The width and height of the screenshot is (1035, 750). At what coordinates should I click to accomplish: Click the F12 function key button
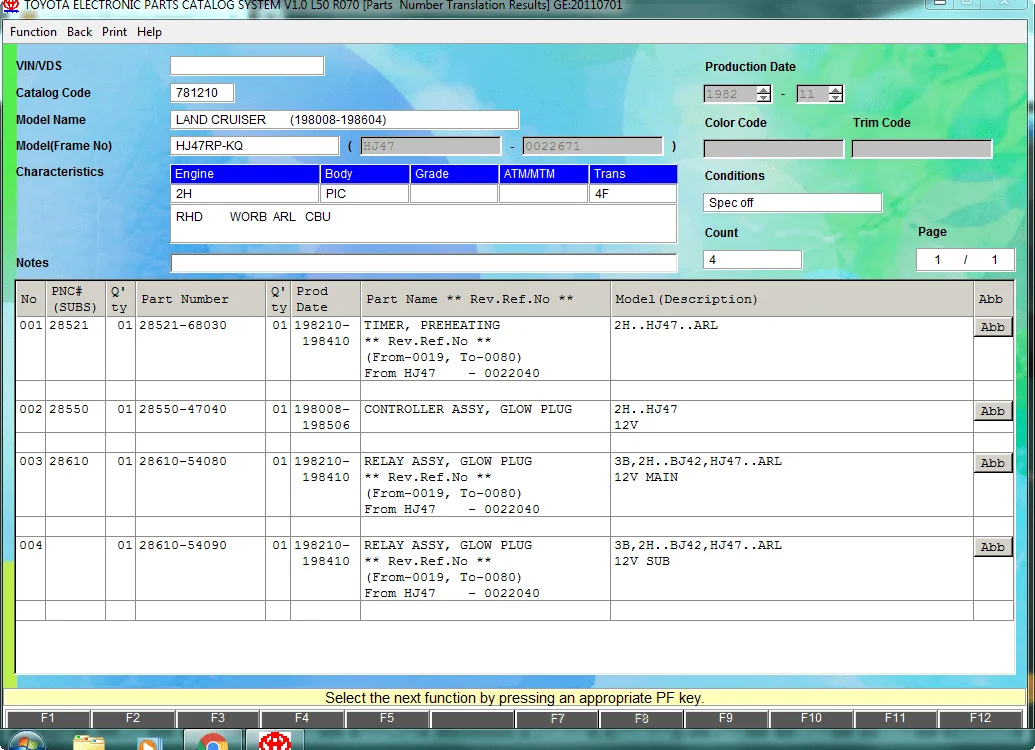coord(980,718)
